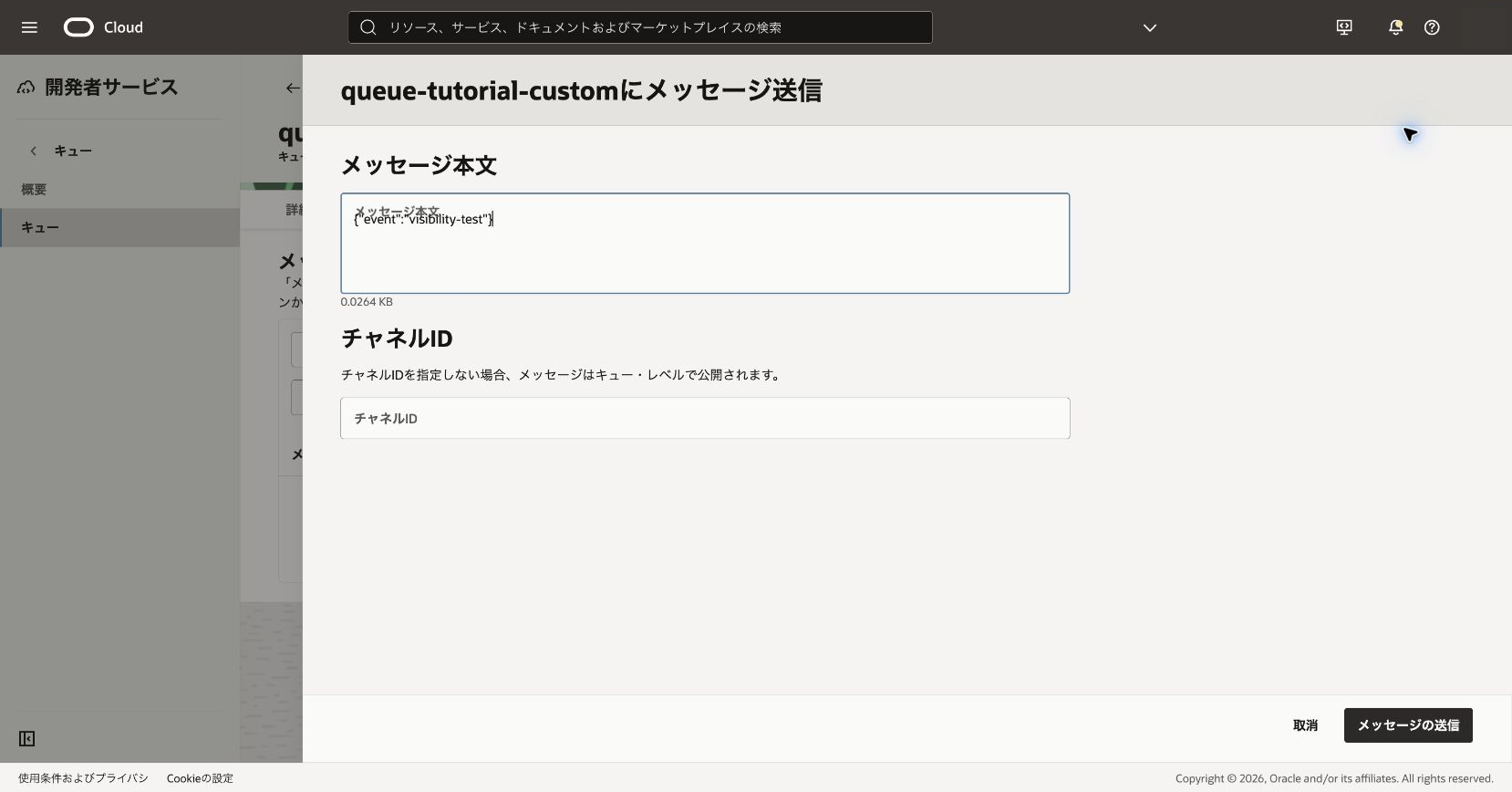This screenshot has height=792, width=1512.
Task: Focus the resource search field
Action: [640, 27]
